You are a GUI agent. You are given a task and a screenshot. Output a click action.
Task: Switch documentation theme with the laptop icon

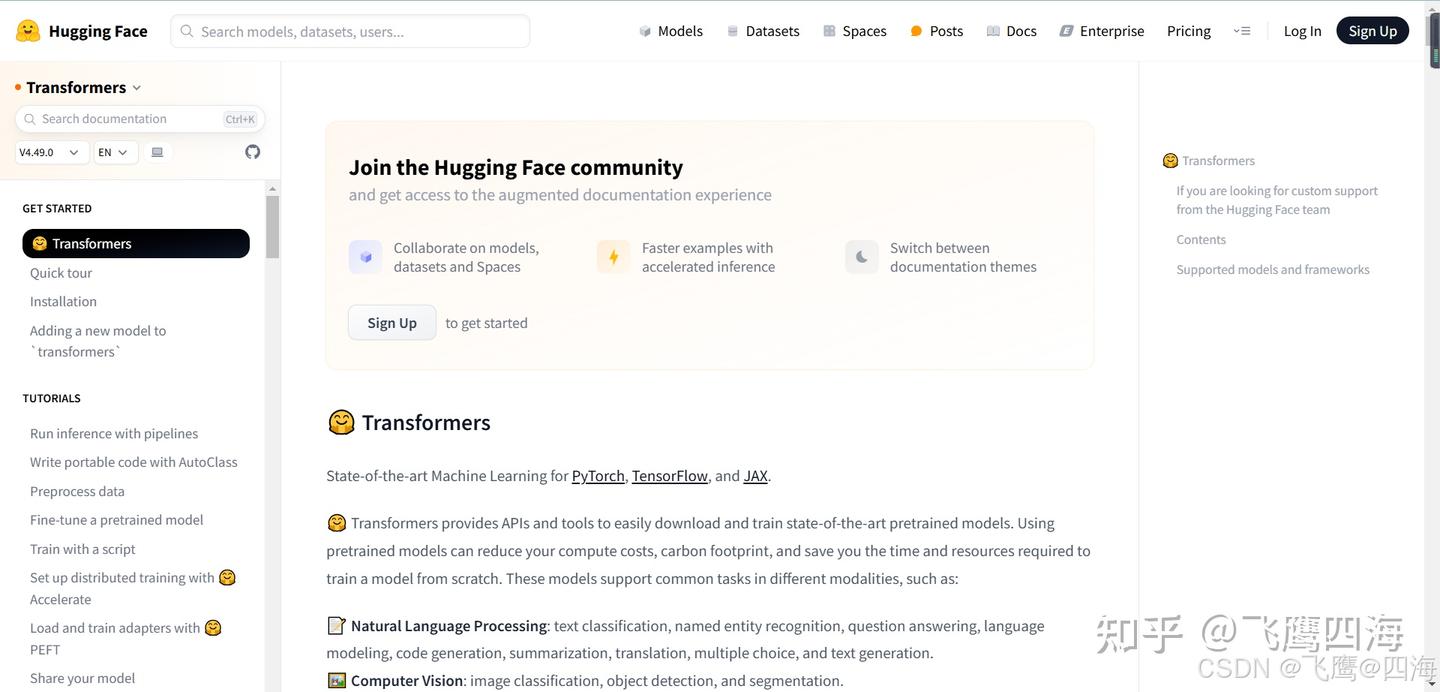coord(157,151)
